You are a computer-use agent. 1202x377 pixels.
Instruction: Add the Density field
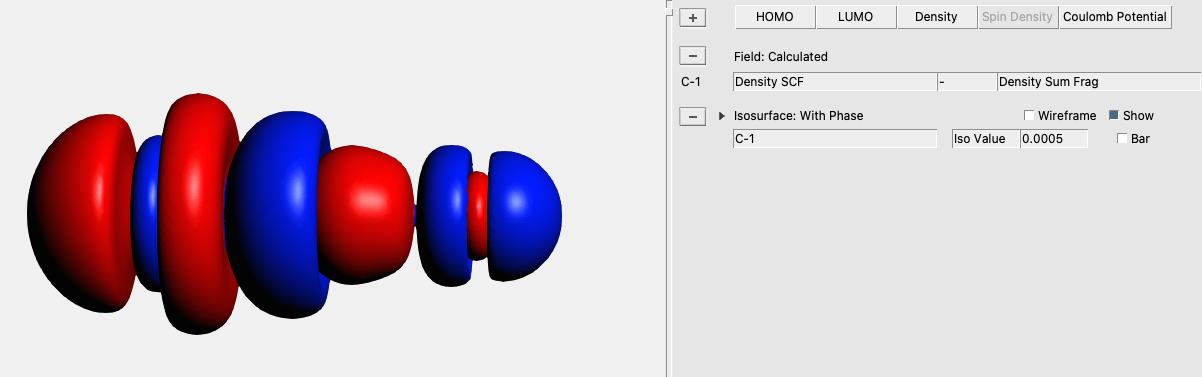(x=936, y=17)
